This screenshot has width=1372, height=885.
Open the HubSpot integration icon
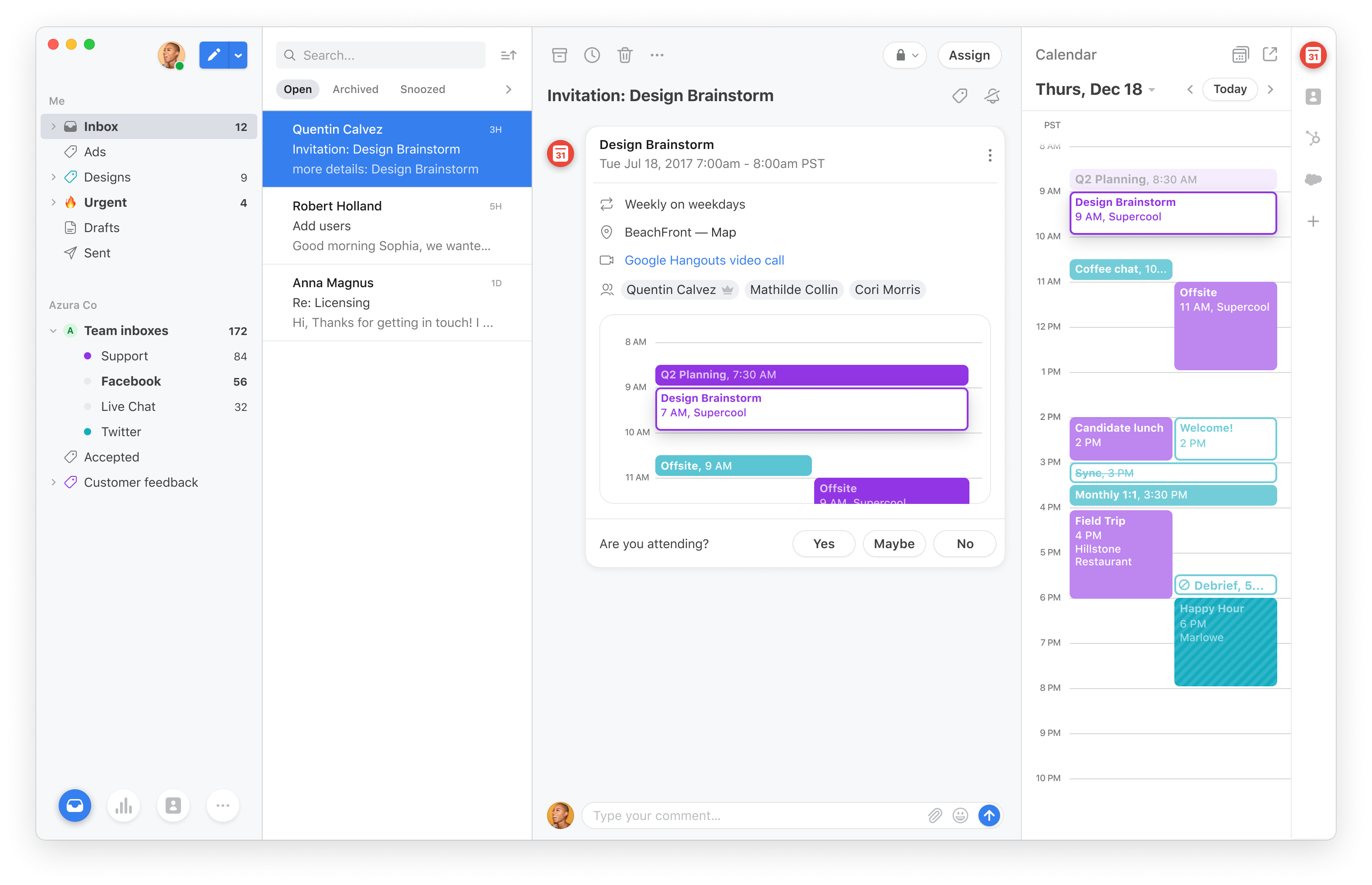[1313, 138]
